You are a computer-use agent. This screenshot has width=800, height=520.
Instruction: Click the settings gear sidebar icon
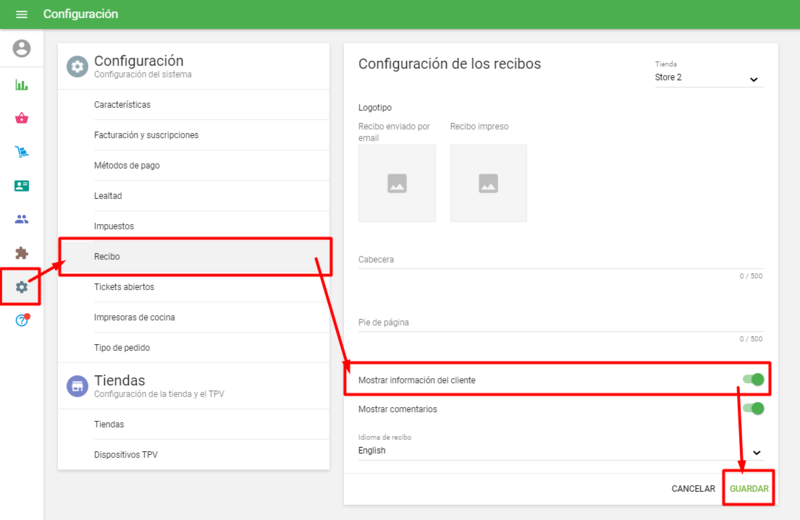[21, 287]
